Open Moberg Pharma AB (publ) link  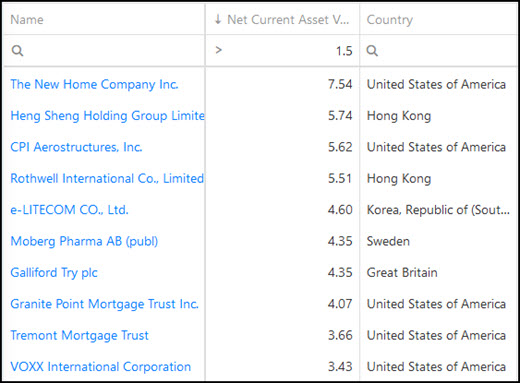point(84,241)
